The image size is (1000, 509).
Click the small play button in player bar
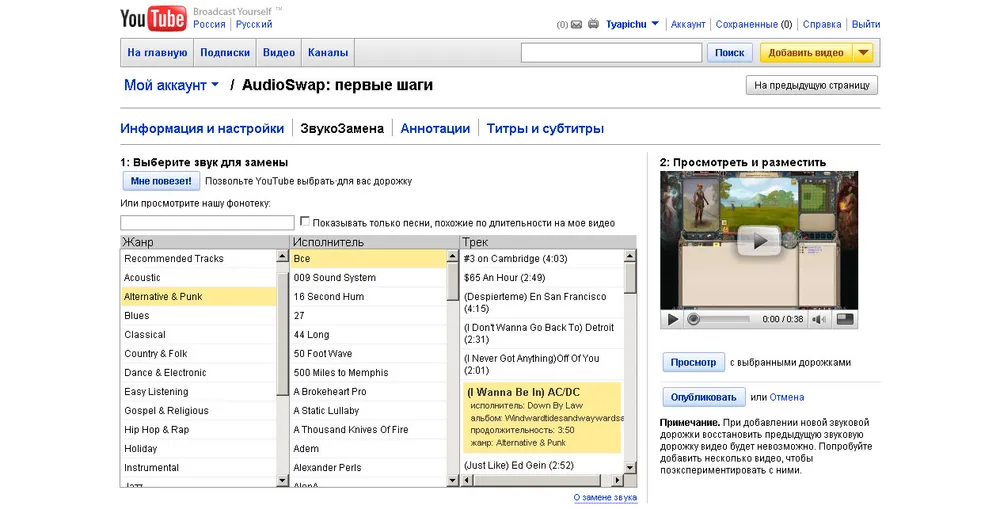[672, 319]
